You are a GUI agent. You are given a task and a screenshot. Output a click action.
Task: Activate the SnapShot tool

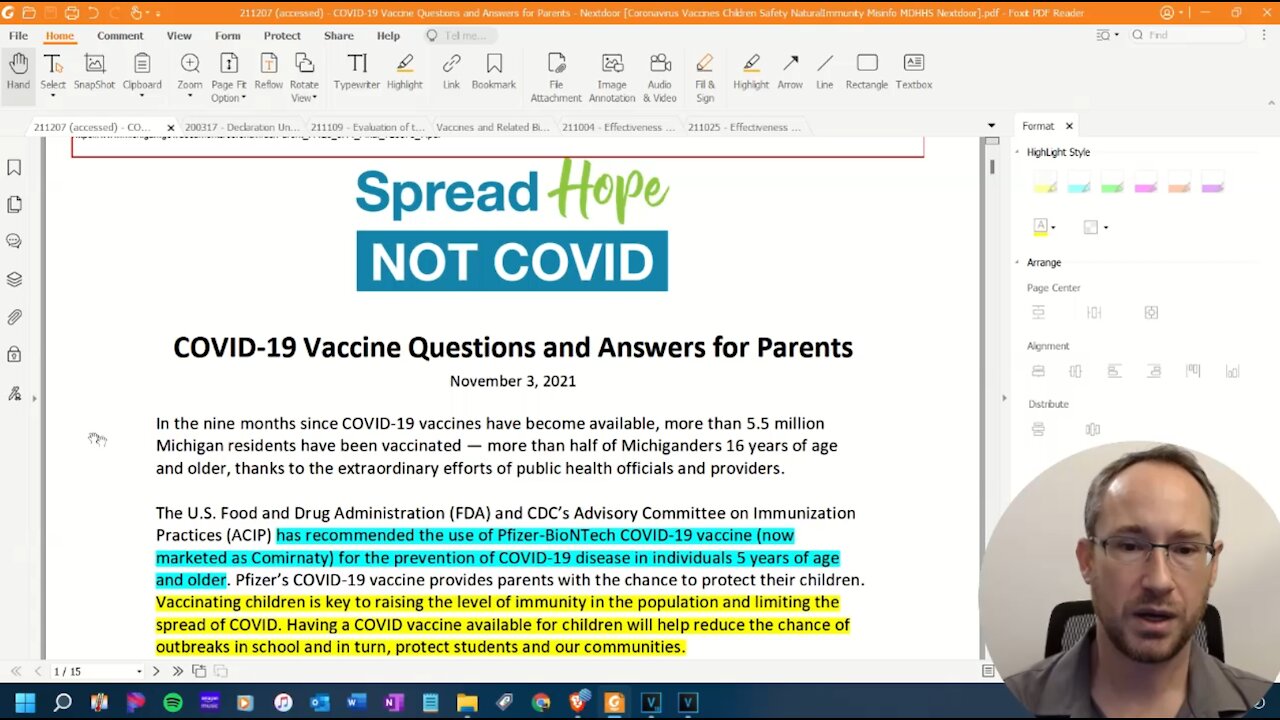[94, 72]
